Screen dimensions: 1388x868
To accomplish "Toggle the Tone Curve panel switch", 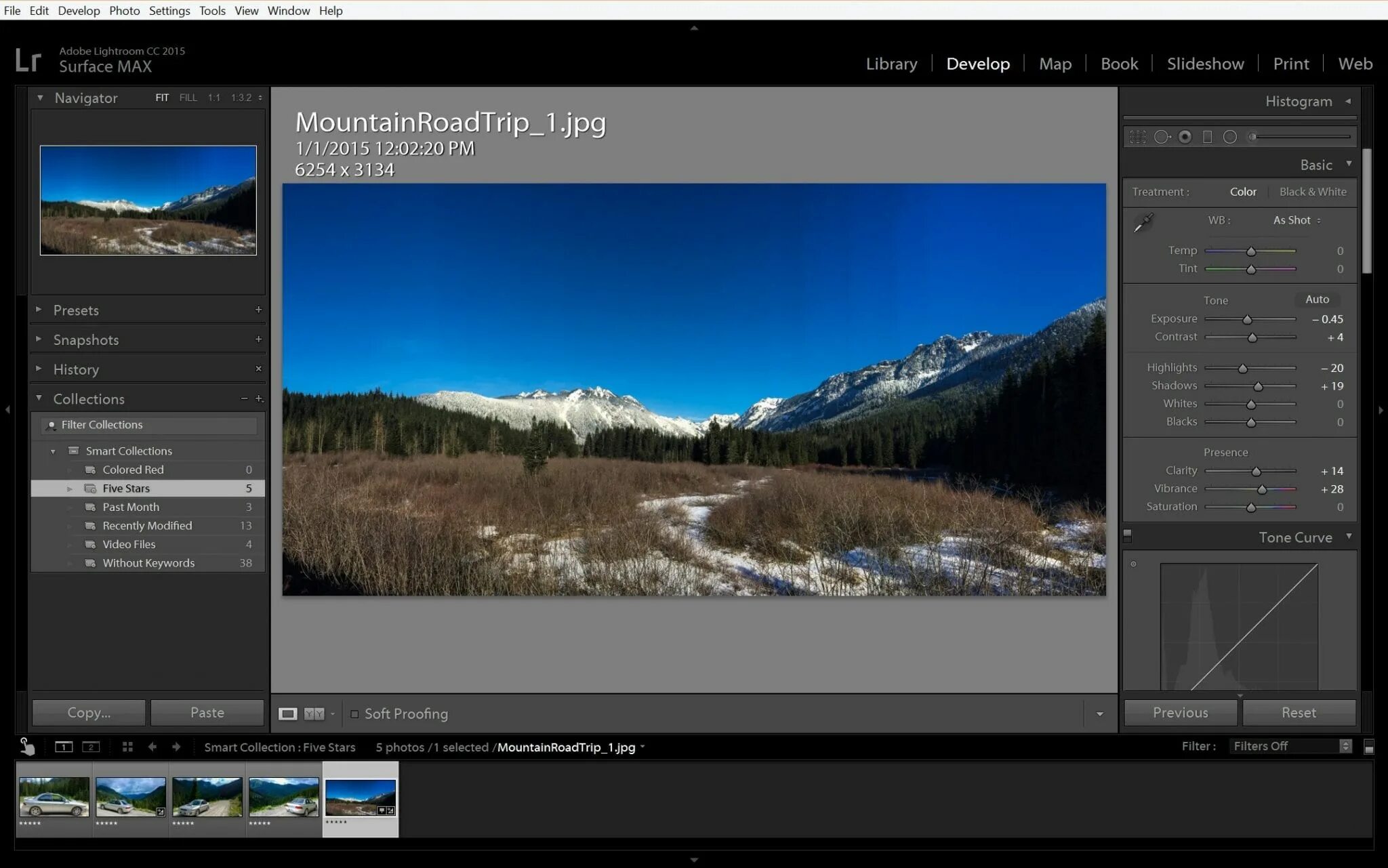I will click(1128, 536).
